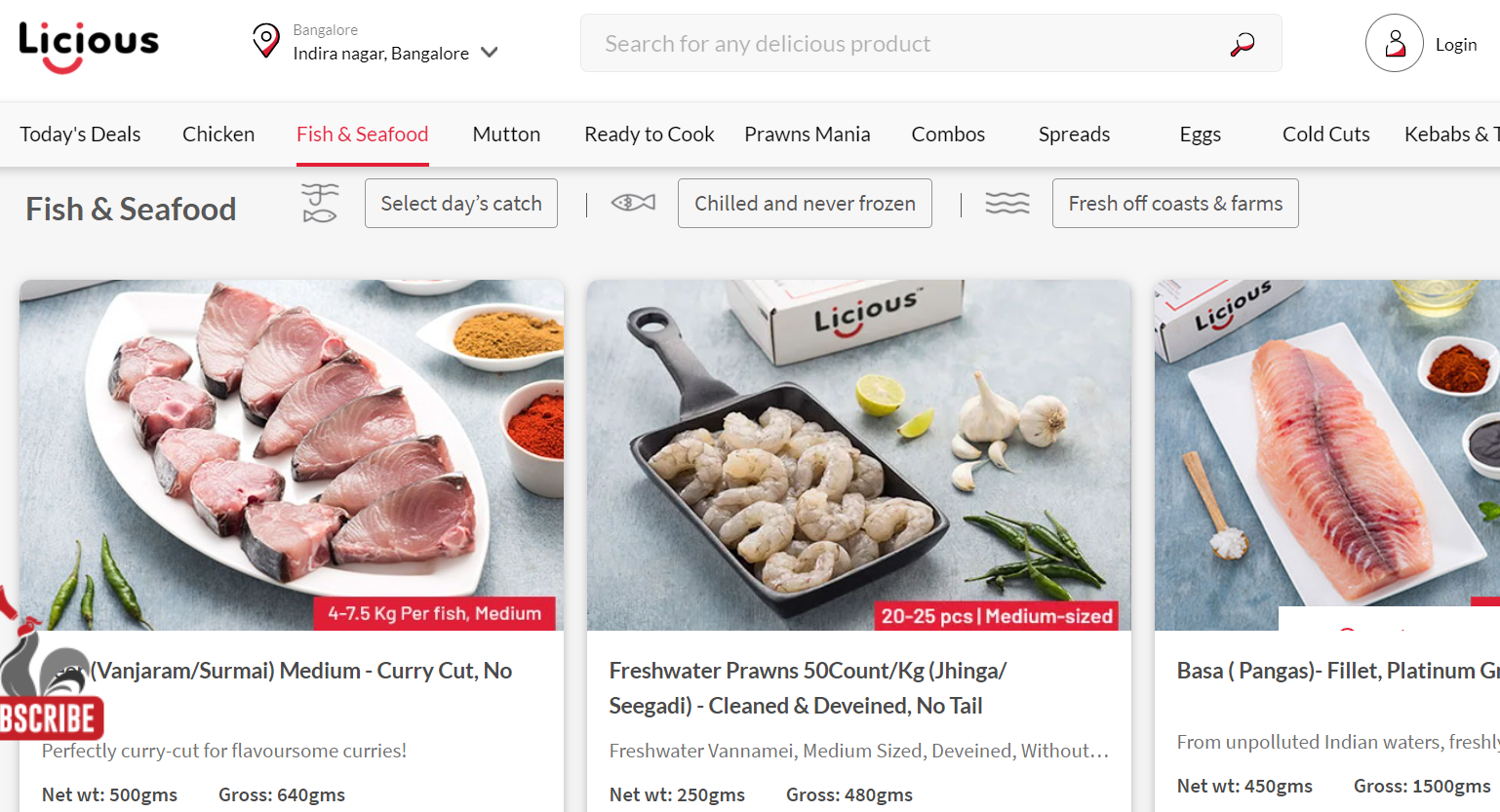Open the Freshwater Prawns product image
Image resolution: width=1500 pixels, height=812 pixels.
(858, 454)
